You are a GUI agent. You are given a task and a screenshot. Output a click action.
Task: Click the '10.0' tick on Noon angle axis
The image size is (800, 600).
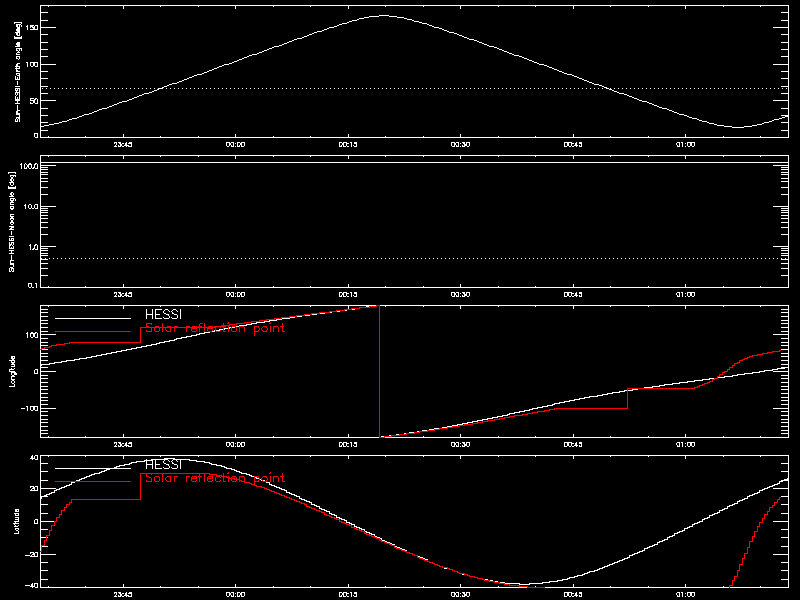(x=31, y=207)
